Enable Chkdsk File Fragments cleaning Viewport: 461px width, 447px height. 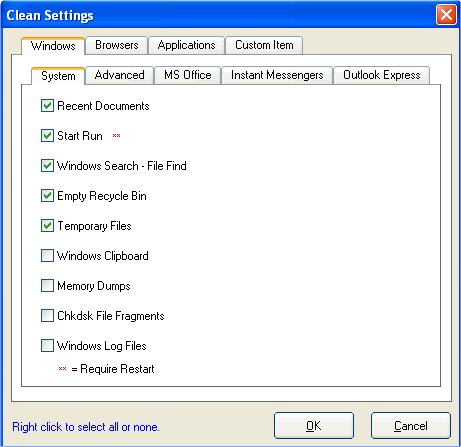tap(47, 316)
